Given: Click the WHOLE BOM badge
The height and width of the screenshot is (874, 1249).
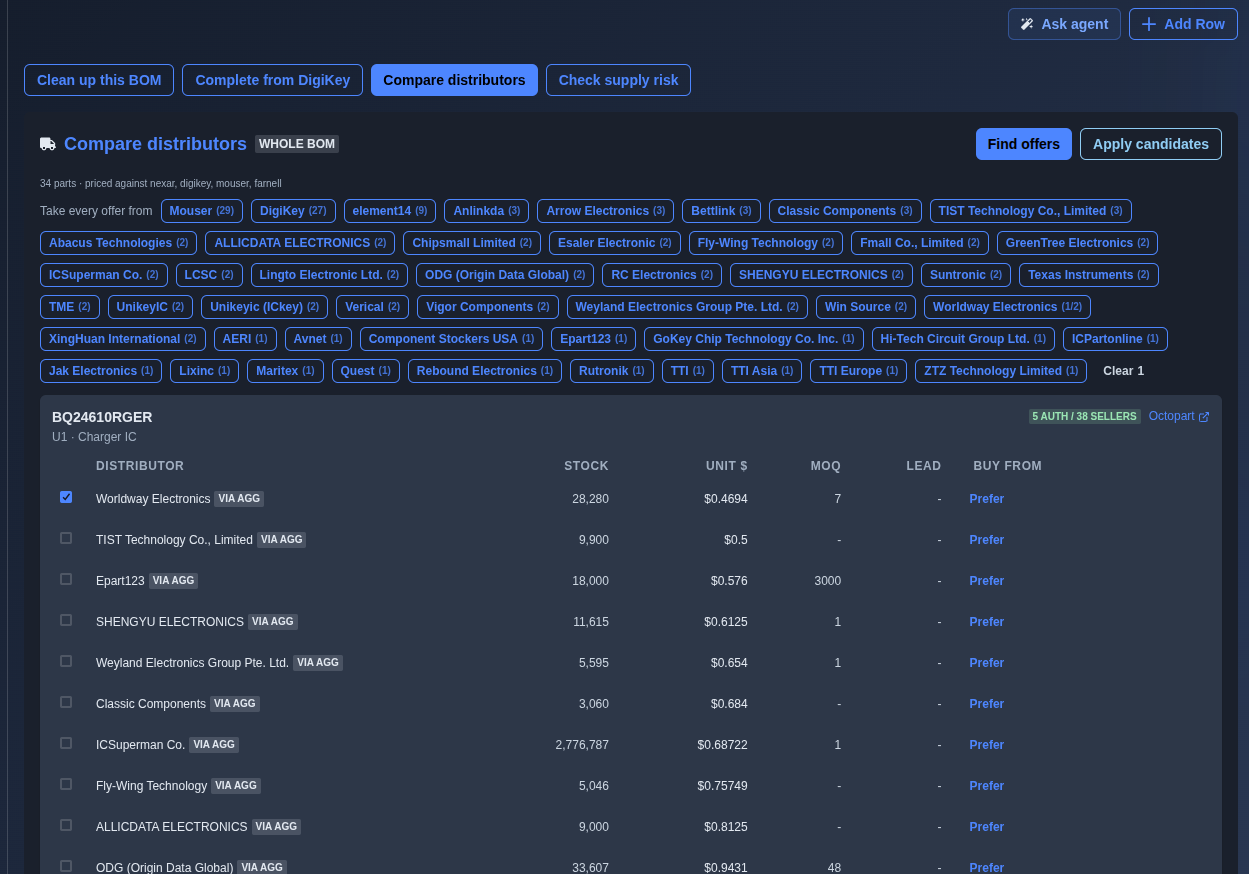Looking at the screenshot, I should [297, 144].
